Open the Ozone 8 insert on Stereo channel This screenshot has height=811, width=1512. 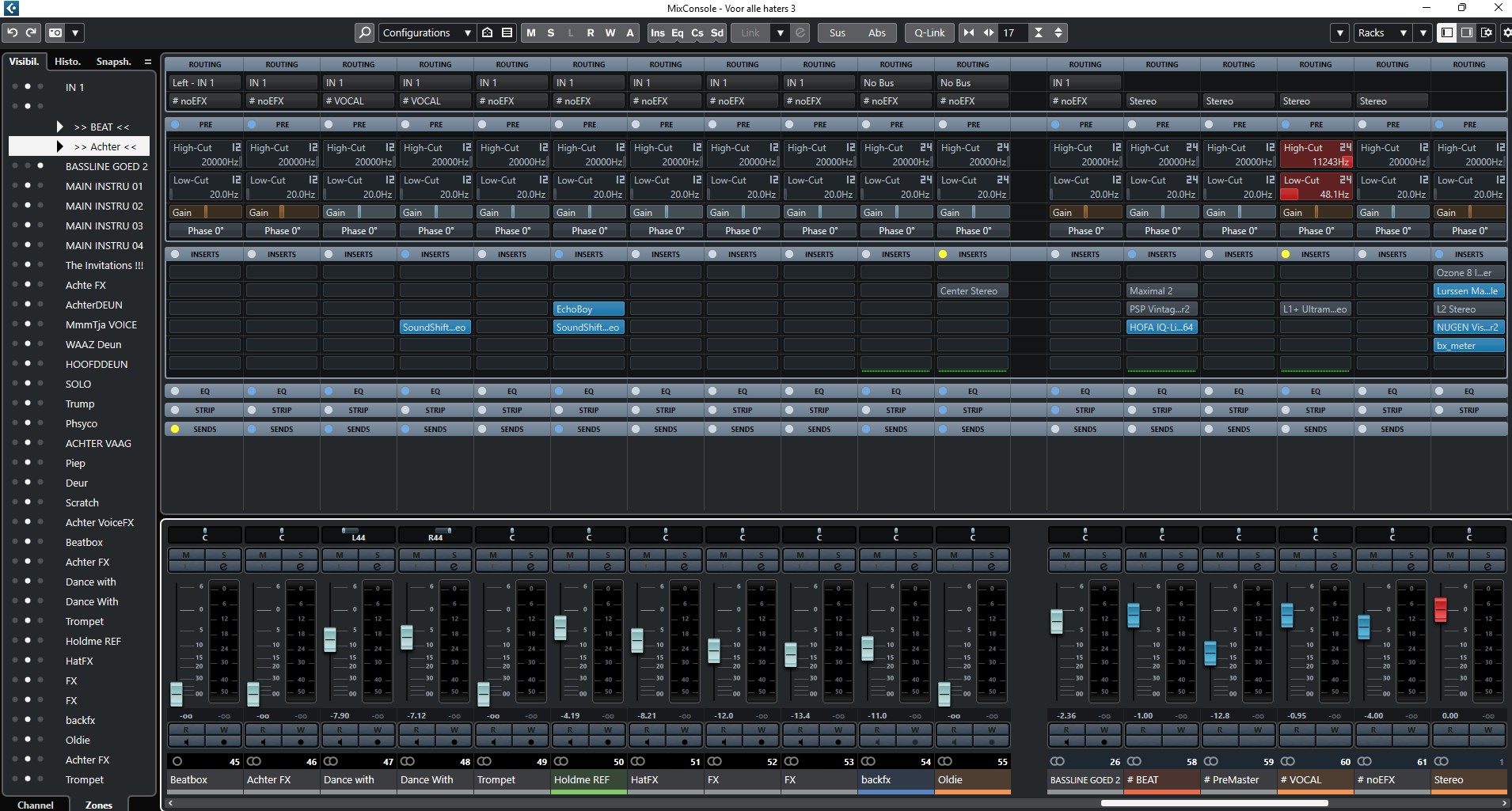(1469, 272)
